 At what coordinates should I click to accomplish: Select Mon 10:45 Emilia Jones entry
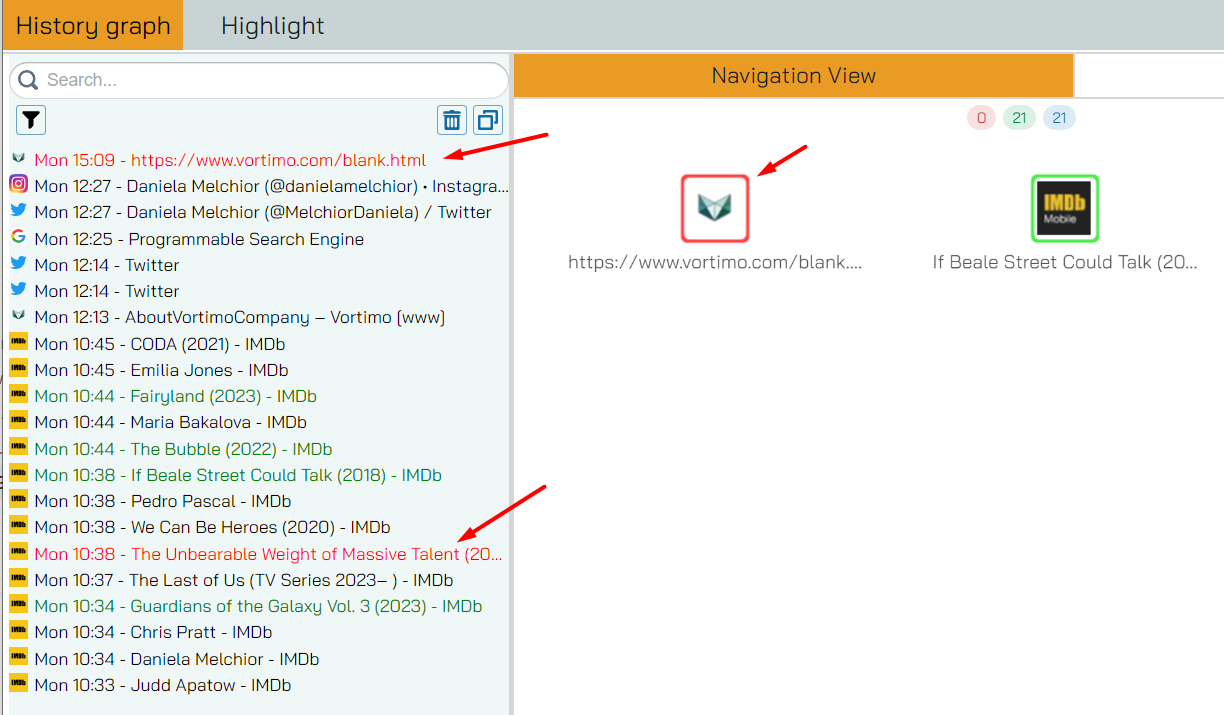point(162,370)
